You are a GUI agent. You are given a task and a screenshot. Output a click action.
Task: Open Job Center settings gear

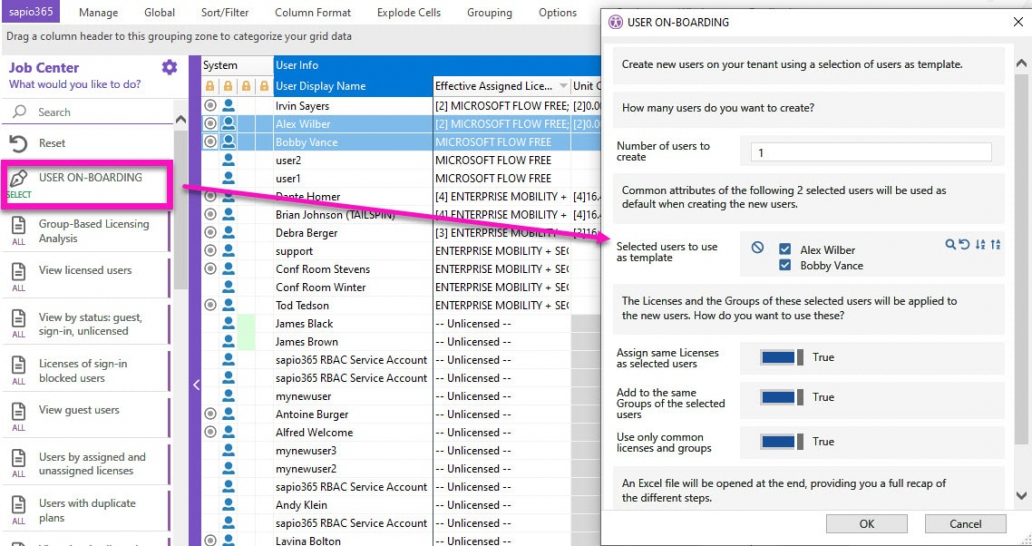(169, 67)
